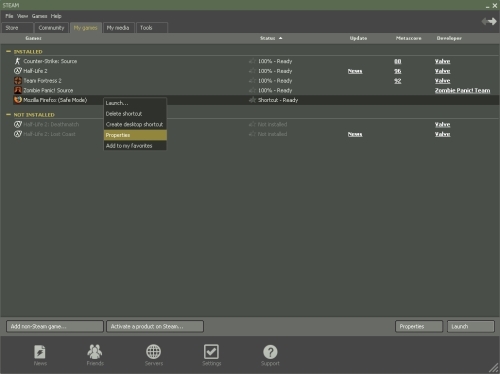This screenshot has height=374, width=500.
Task: Click the navigation forward arrow
Action: [x=493, y=21]
